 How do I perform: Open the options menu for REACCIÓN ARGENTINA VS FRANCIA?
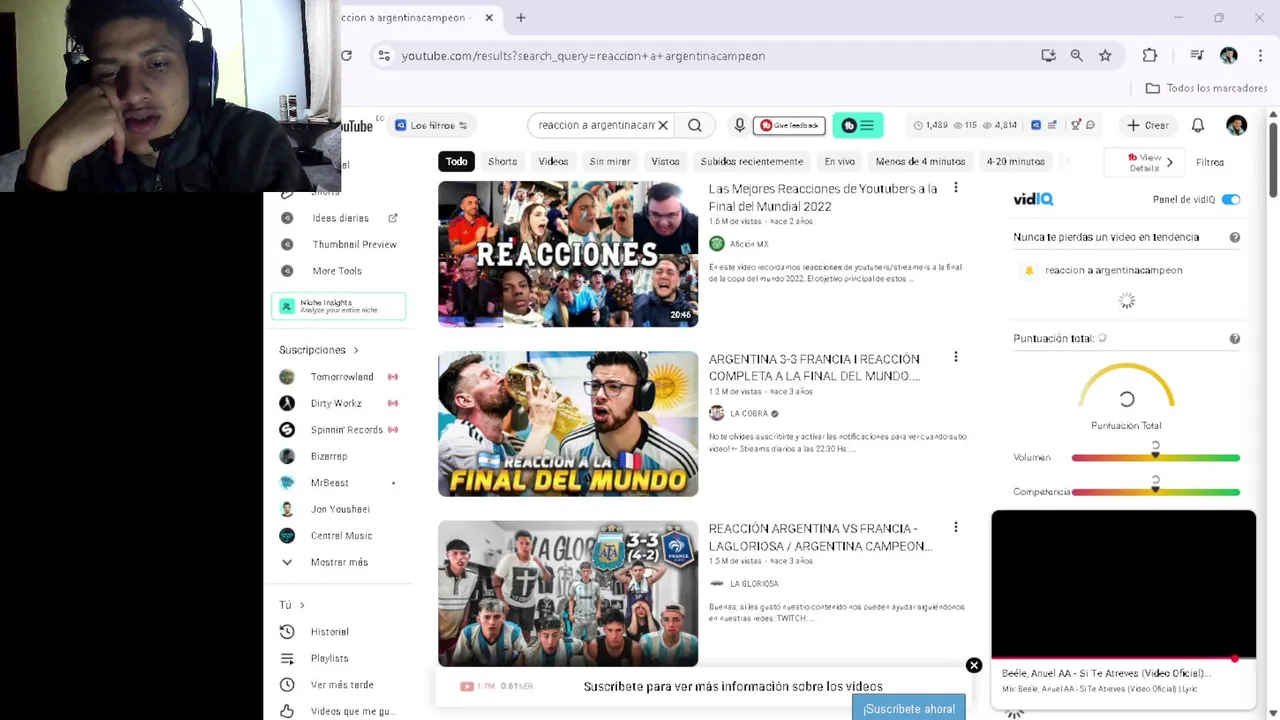pyautogui.click(x=956, y=528)
